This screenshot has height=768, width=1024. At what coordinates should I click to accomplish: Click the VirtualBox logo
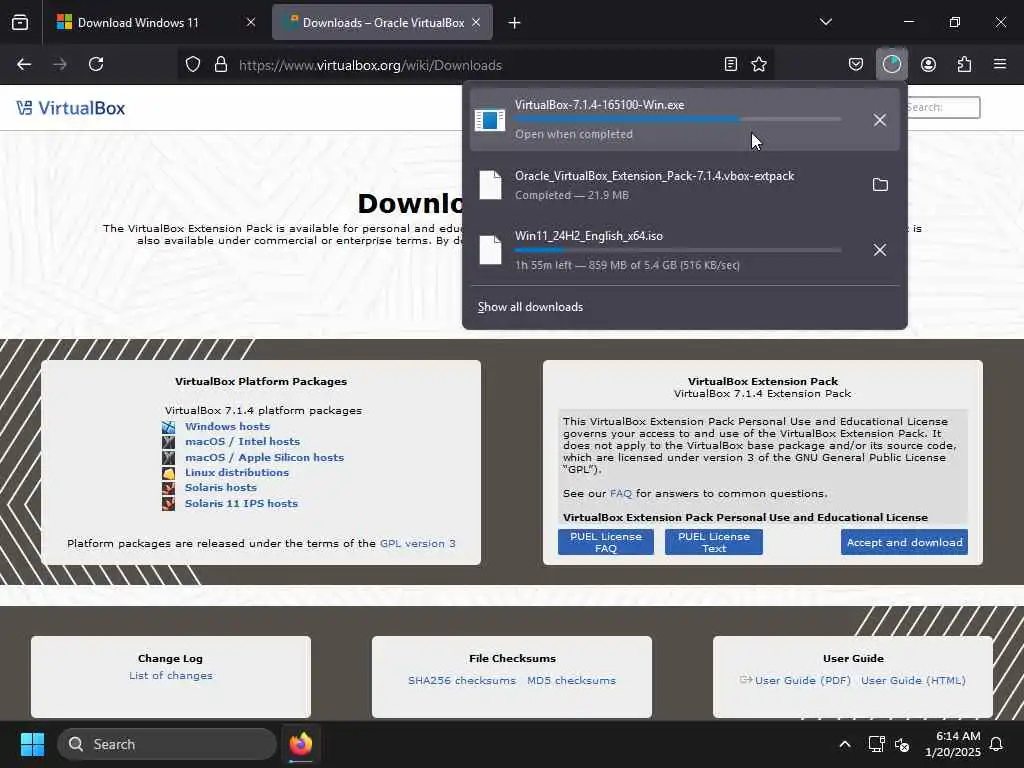[71, 108]
